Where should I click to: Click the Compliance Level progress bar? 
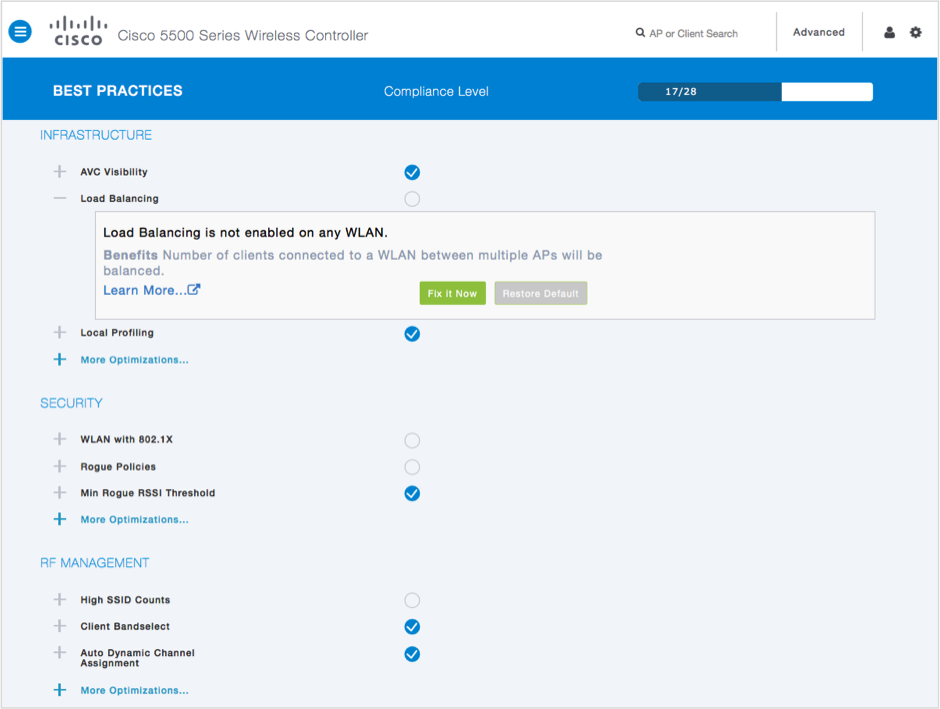(755, 92)
